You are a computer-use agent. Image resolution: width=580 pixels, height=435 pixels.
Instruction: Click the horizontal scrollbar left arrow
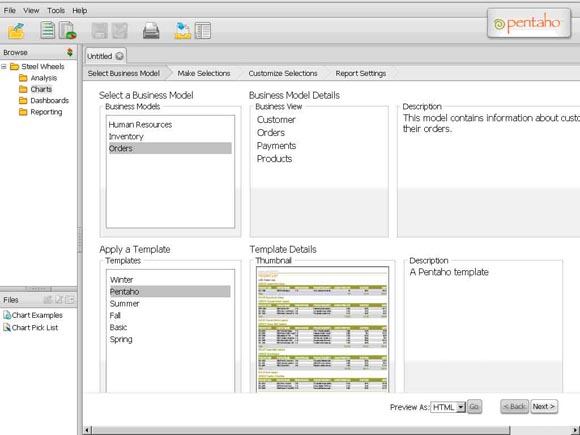pos(87,430)
